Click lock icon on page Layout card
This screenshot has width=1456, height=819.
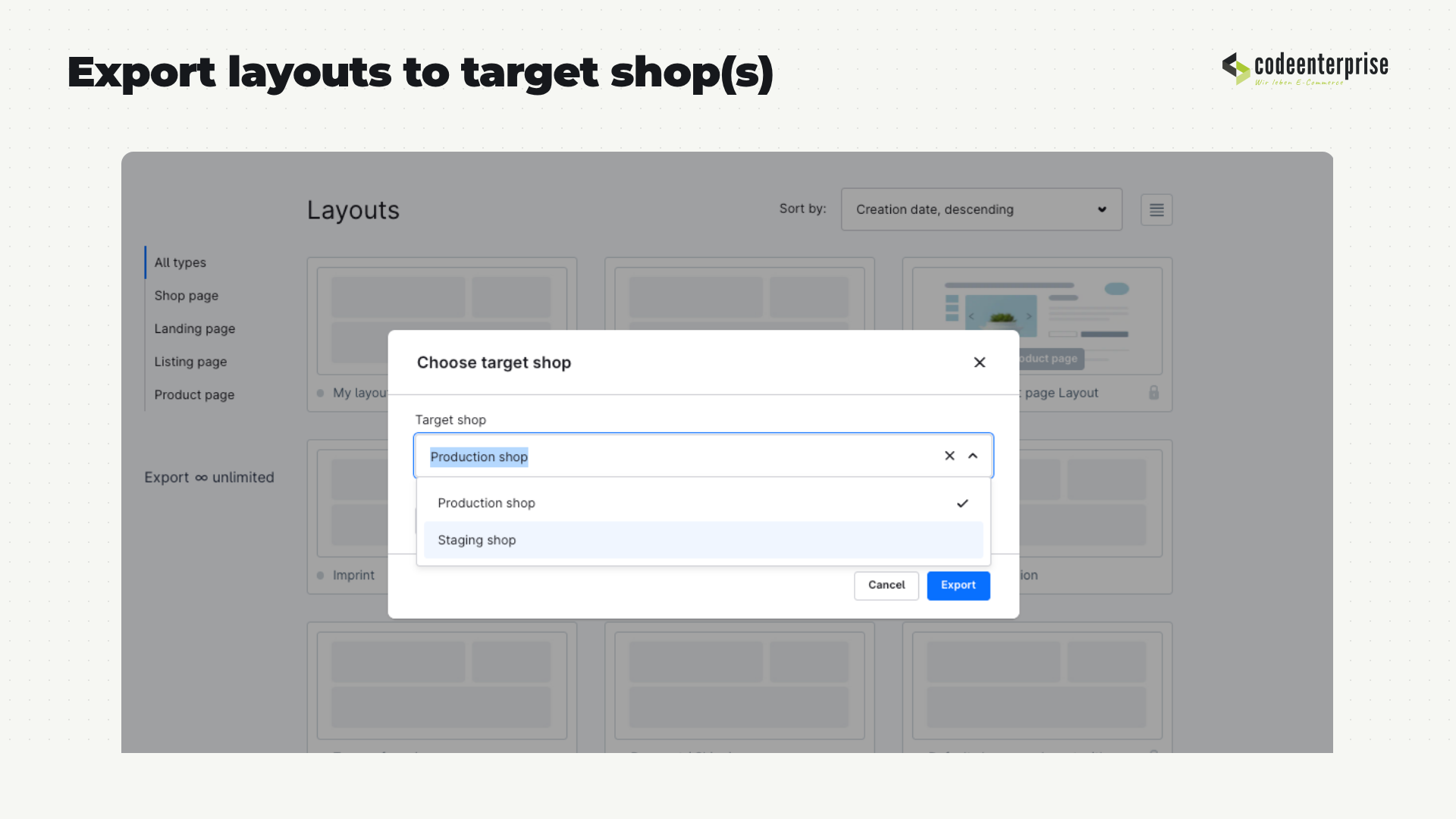[1153, 392]
